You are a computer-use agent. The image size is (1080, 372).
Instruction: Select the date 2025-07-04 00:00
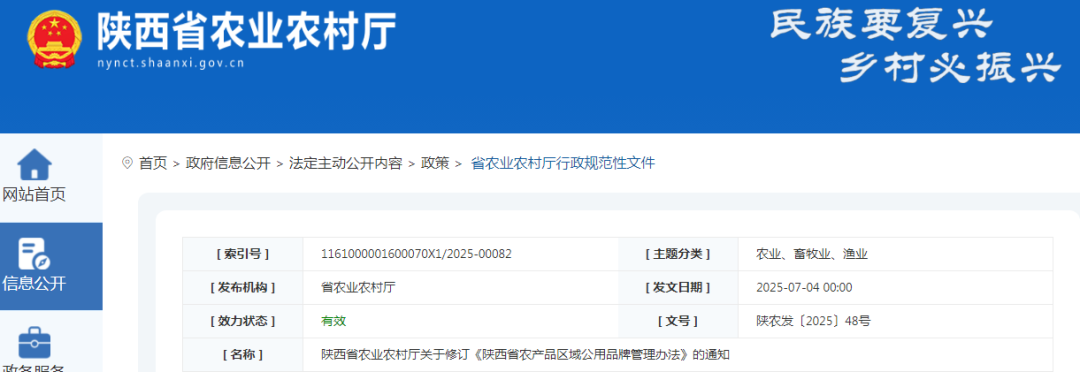(x=804, y=287)
